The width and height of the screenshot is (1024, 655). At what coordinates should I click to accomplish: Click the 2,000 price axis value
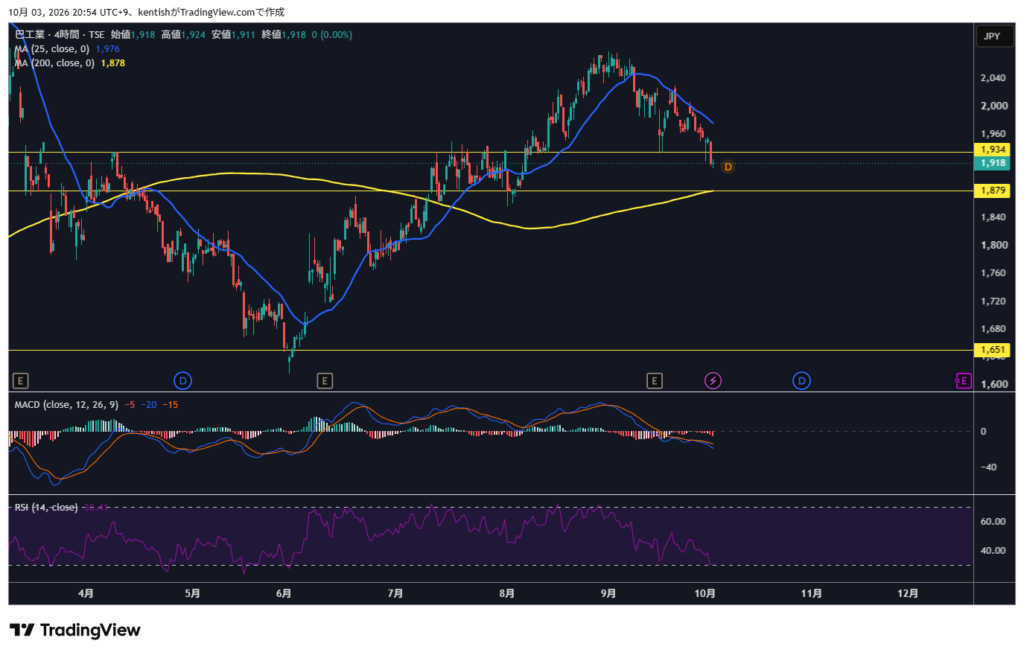point(993,106)
